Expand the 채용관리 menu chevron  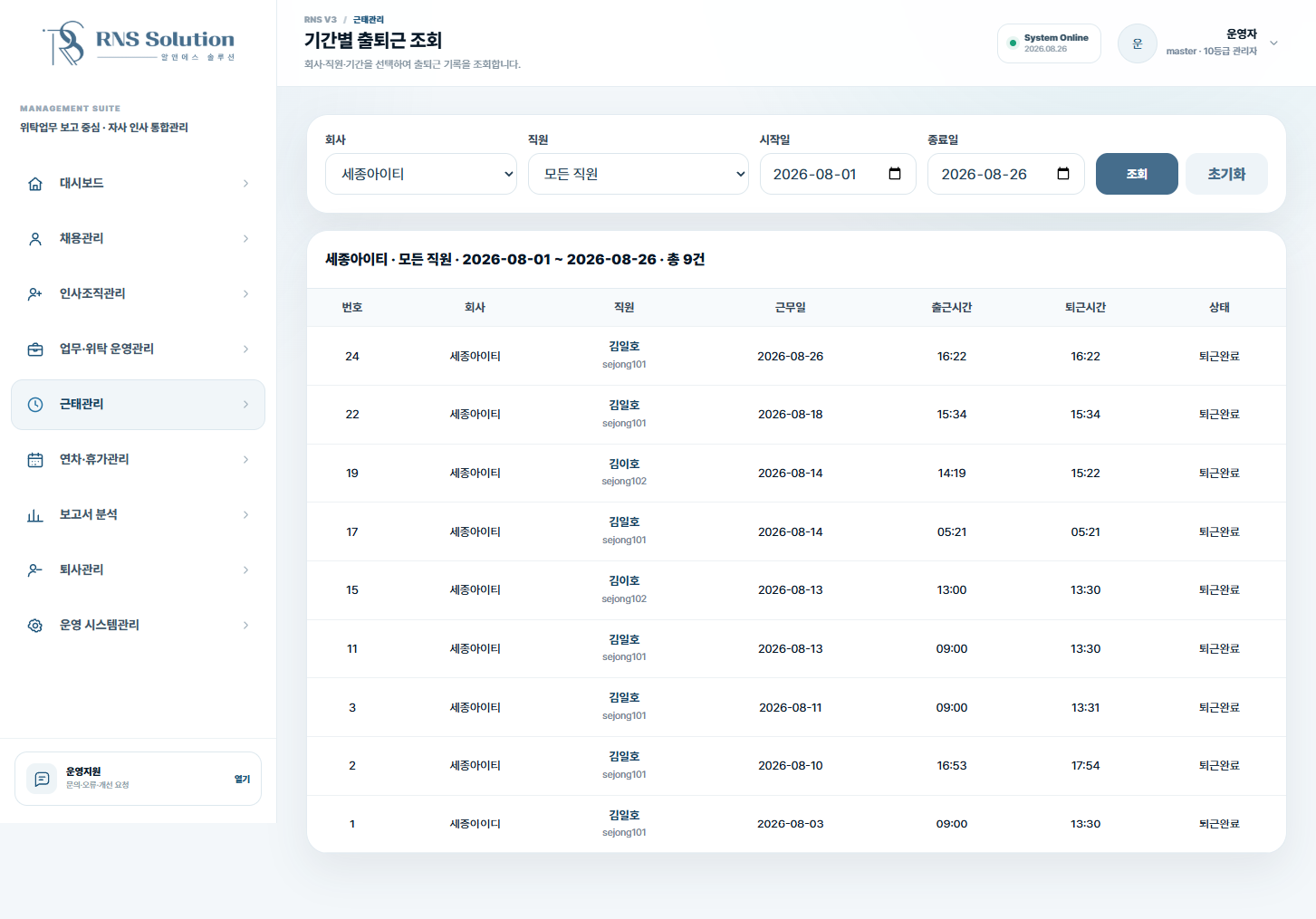(x=245, y=239)
